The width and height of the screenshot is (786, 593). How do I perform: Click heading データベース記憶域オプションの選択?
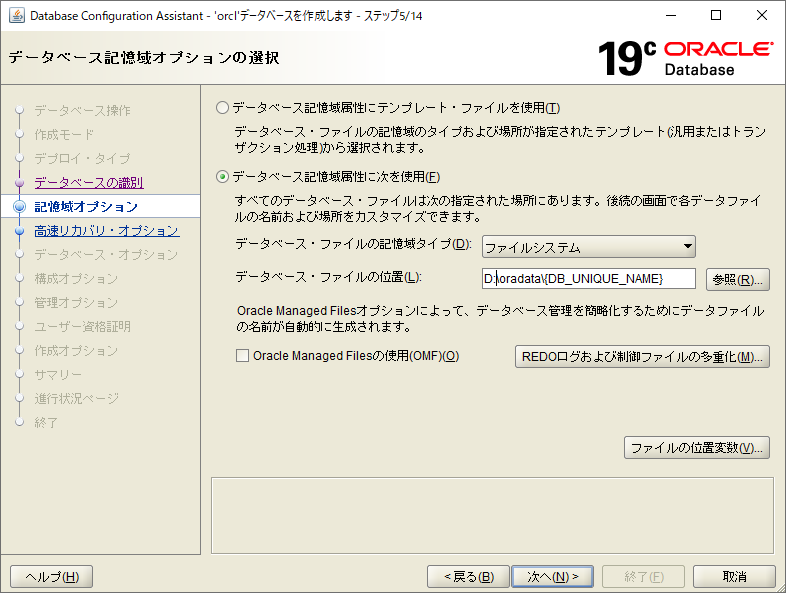pyautogui.click(x=144, y=57)
